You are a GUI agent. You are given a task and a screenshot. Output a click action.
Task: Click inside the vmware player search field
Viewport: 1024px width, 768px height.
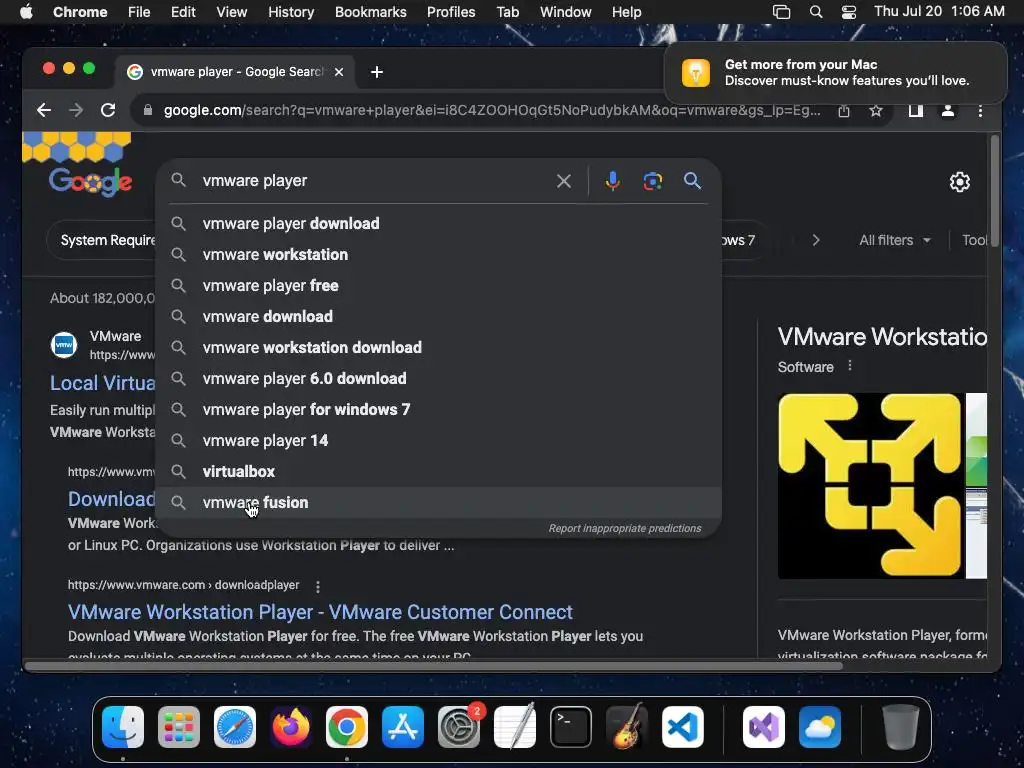(372, 181)
